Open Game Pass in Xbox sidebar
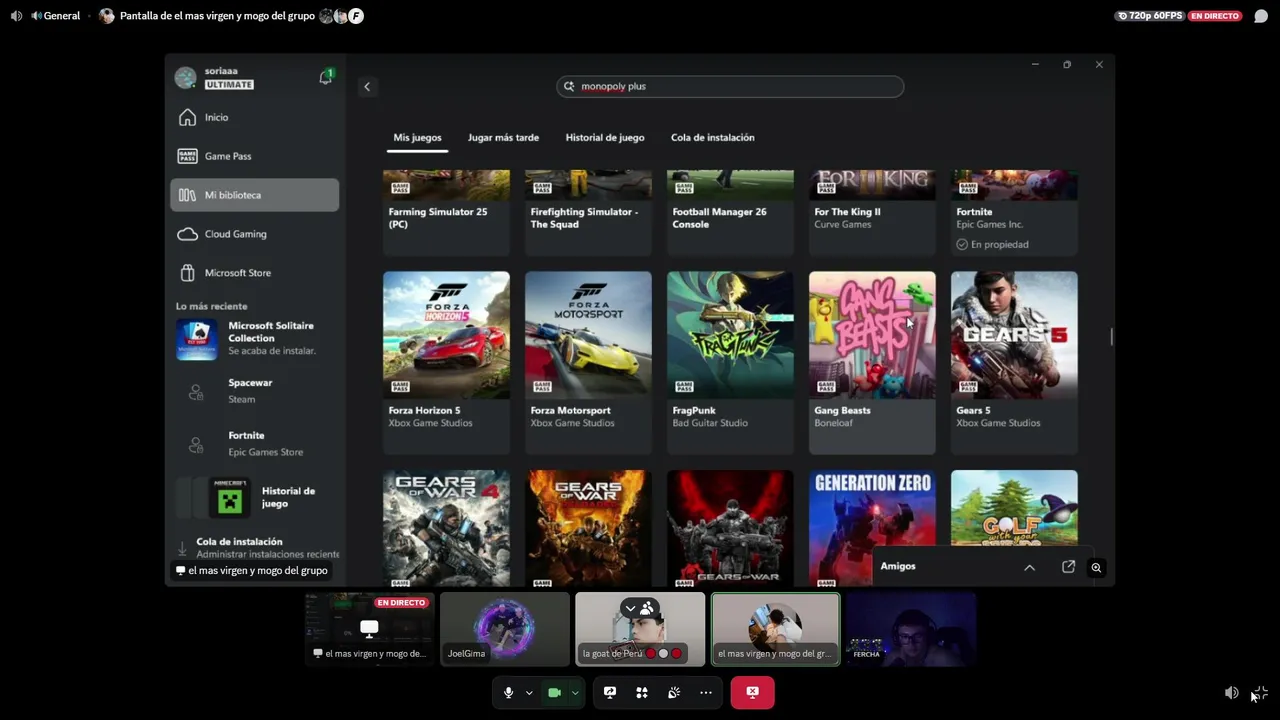The width and height of the screenshot is (1280, 720). click(255, 156)
